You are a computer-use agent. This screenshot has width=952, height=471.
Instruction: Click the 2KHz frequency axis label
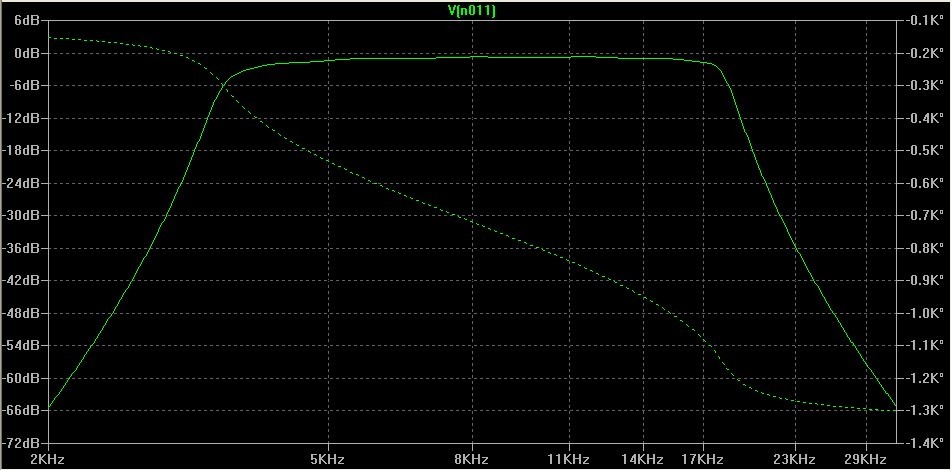(x=48, y=459)
